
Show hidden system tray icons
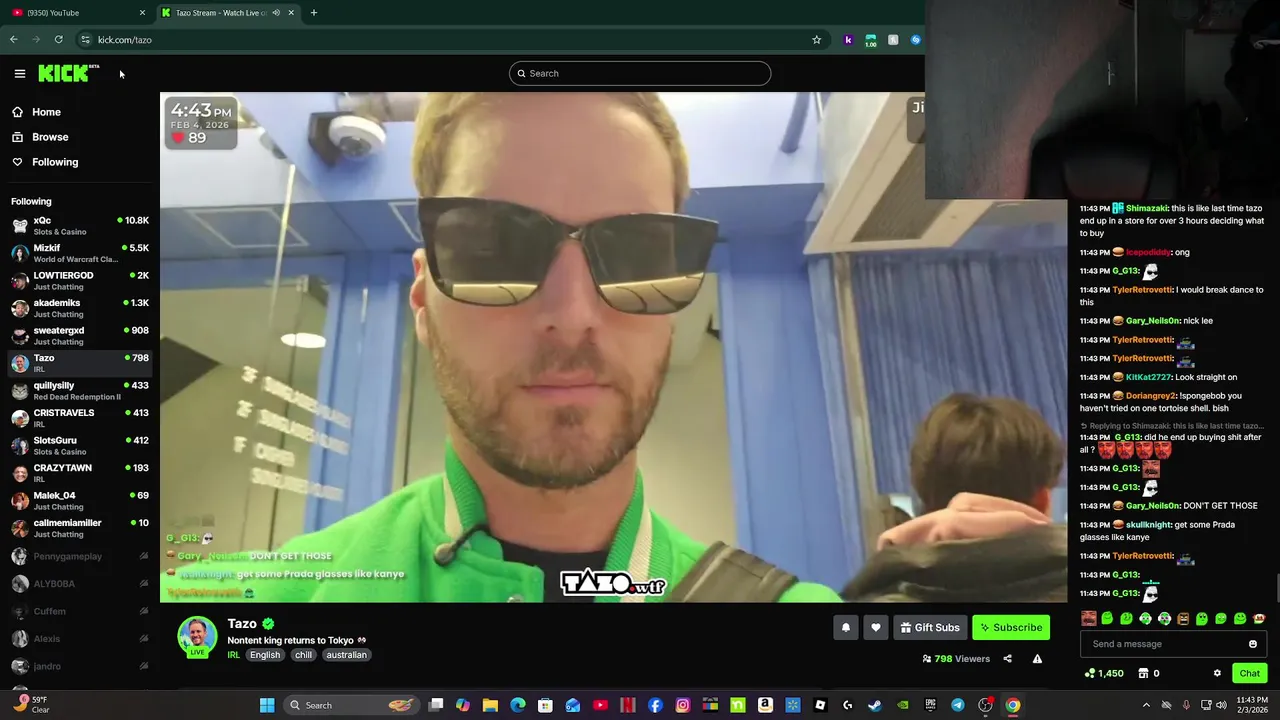click(x=1146, y=705)
